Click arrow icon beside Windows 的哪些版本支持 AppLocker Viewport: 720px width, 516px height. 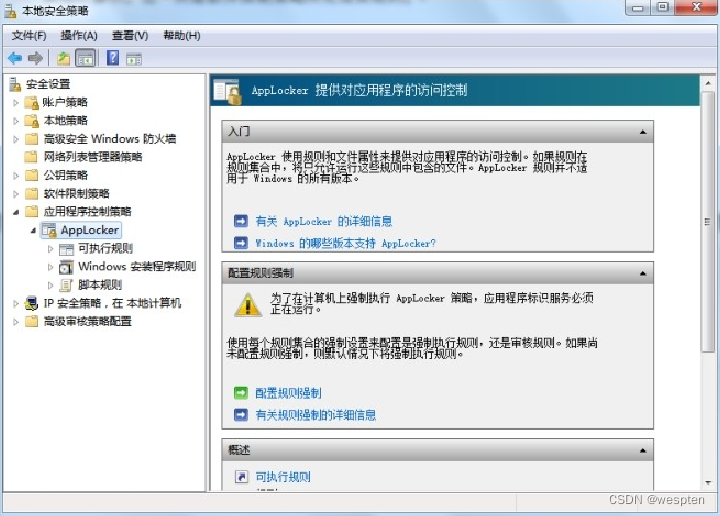241,242
